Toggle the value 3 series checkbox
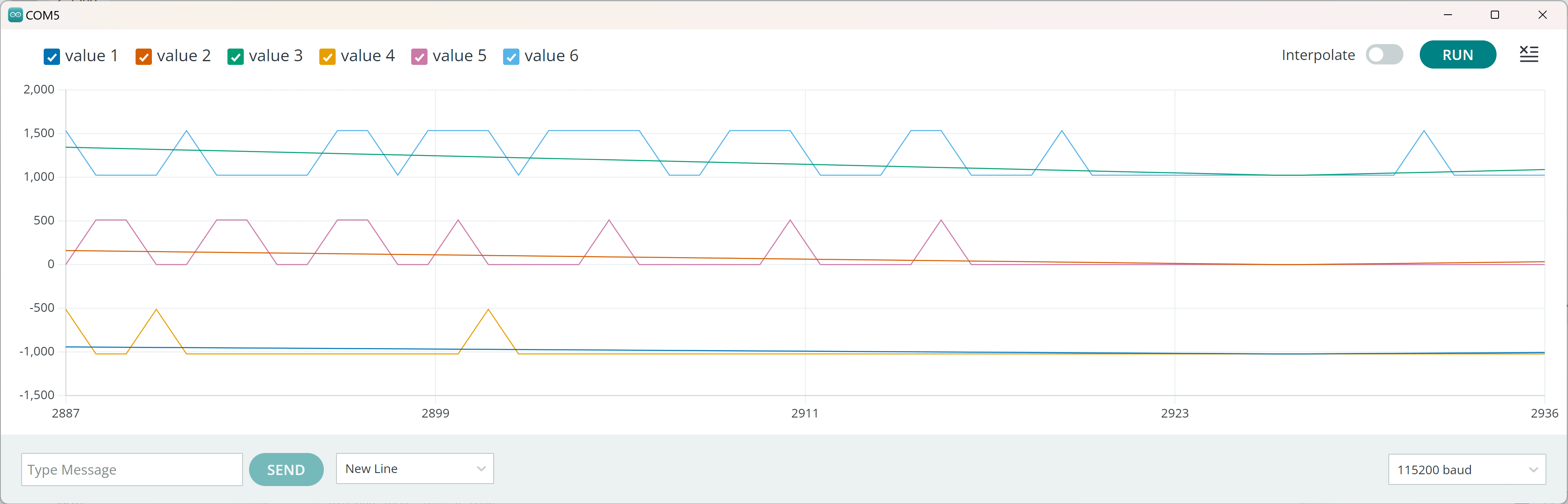 tap(236, 57)
